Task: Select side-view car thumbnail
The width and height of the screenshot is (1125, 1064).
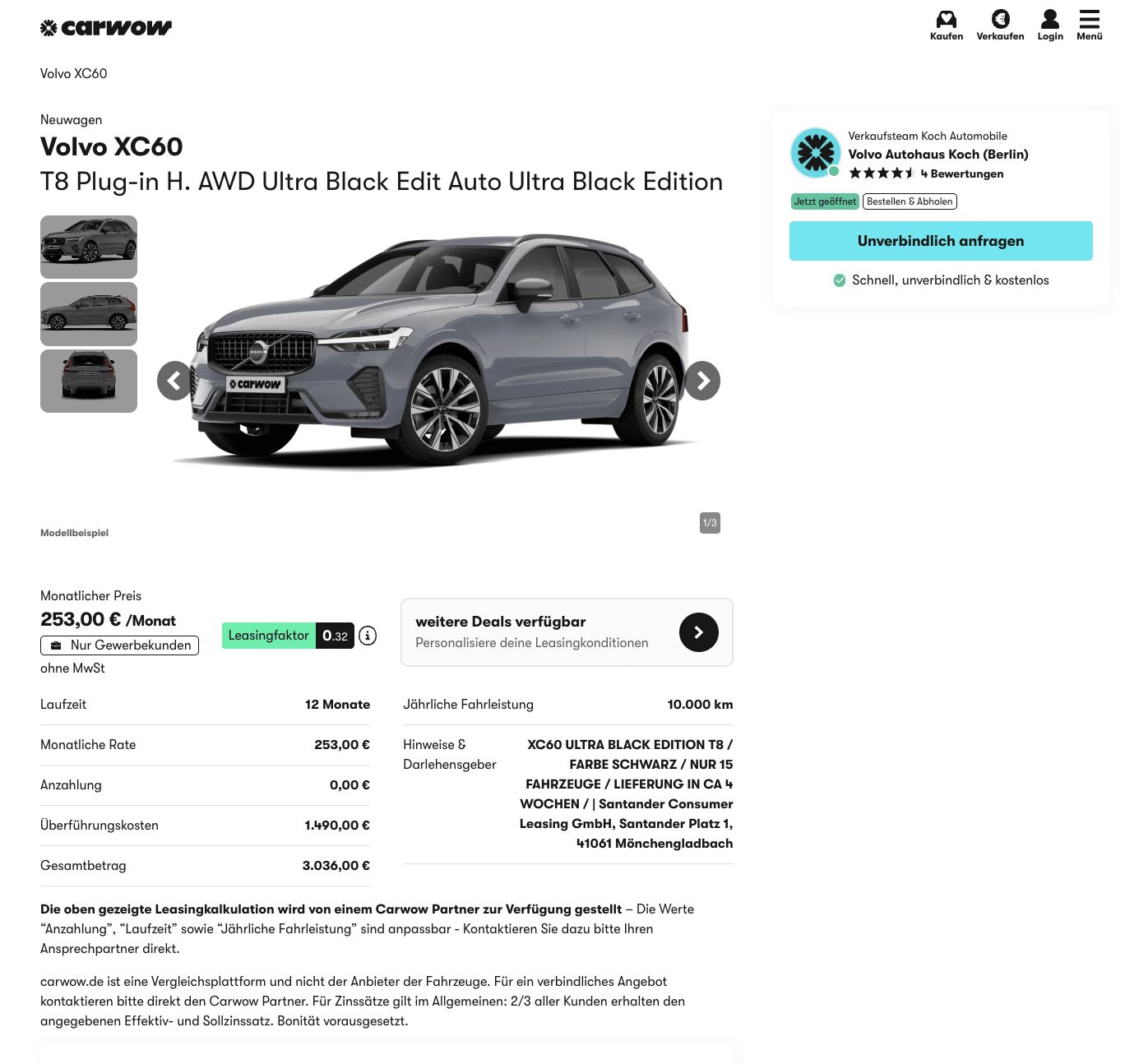Action: 89,314
